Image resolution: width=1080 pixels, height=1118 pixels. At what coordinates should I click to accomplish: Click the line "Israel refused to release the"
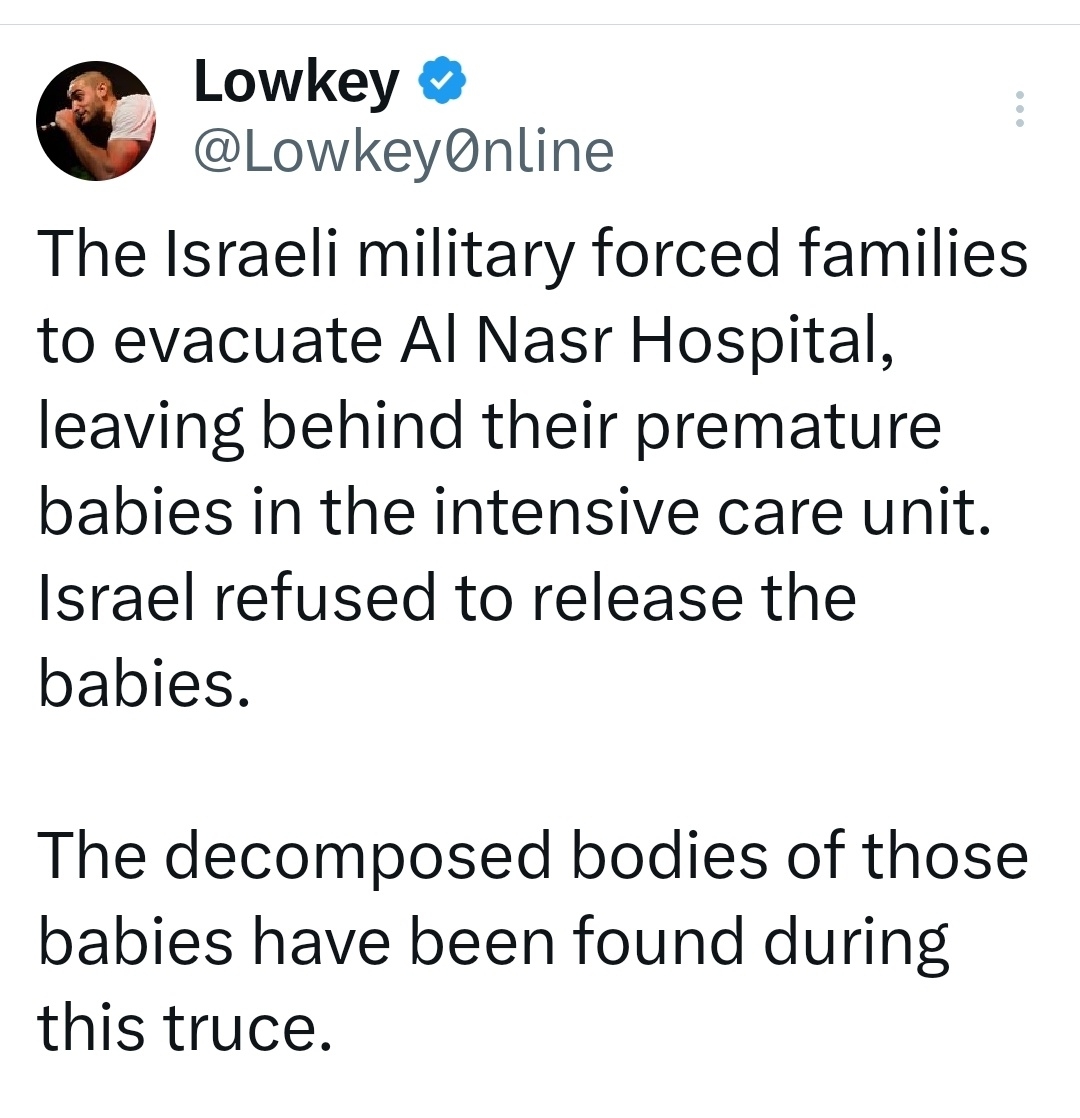pos(447,599)
